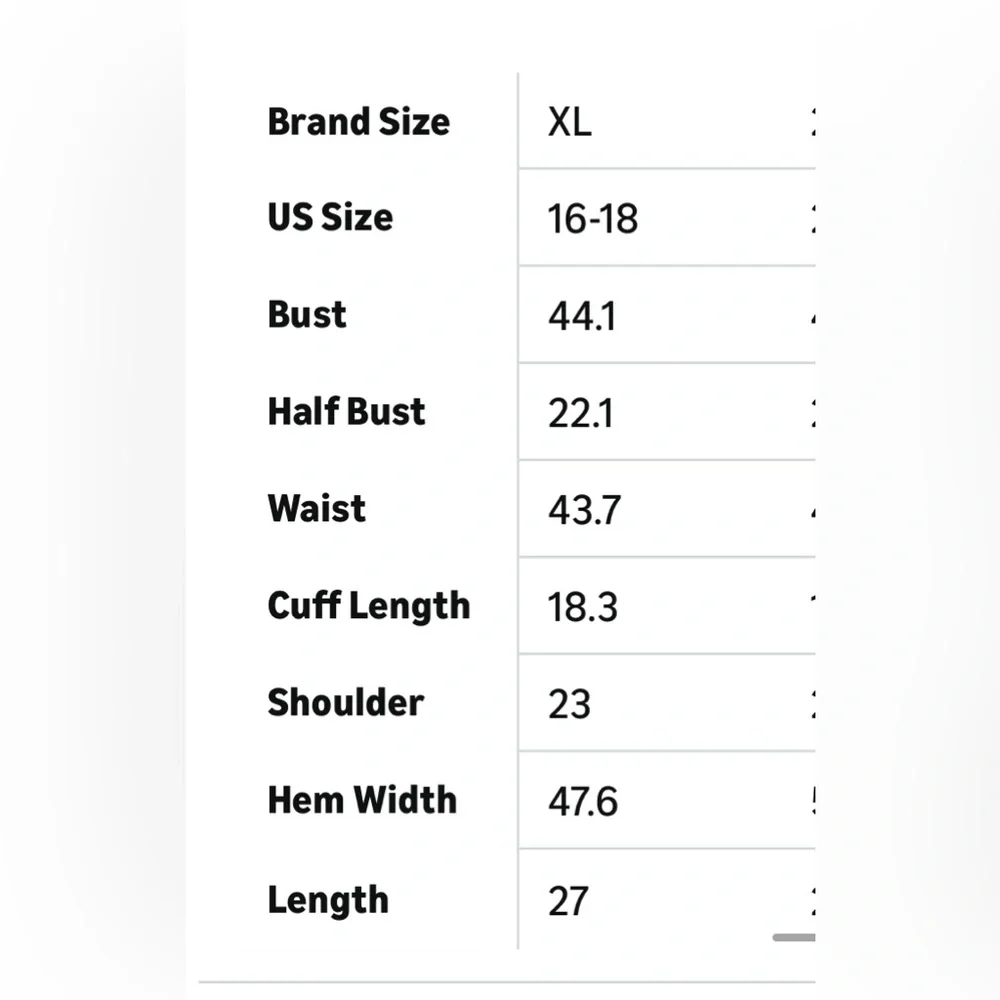Select the 23 shoulder measurement

coord(569,704)
